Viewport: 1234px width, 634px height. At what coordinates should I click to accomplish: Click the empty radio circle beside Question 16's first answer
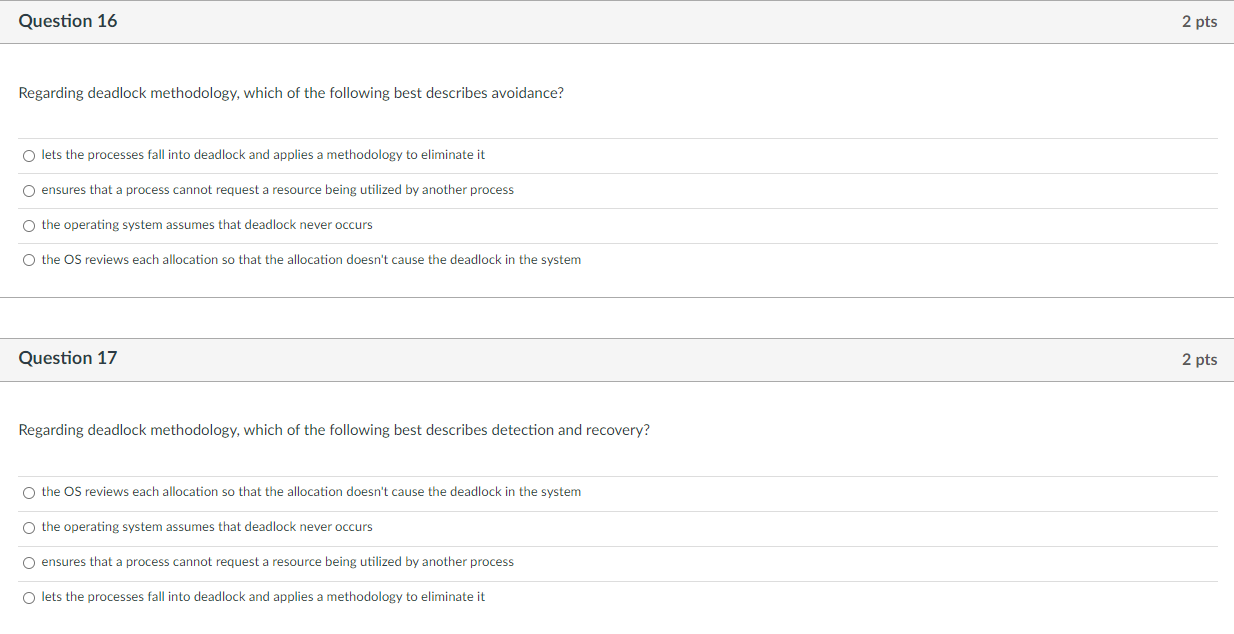29,155
